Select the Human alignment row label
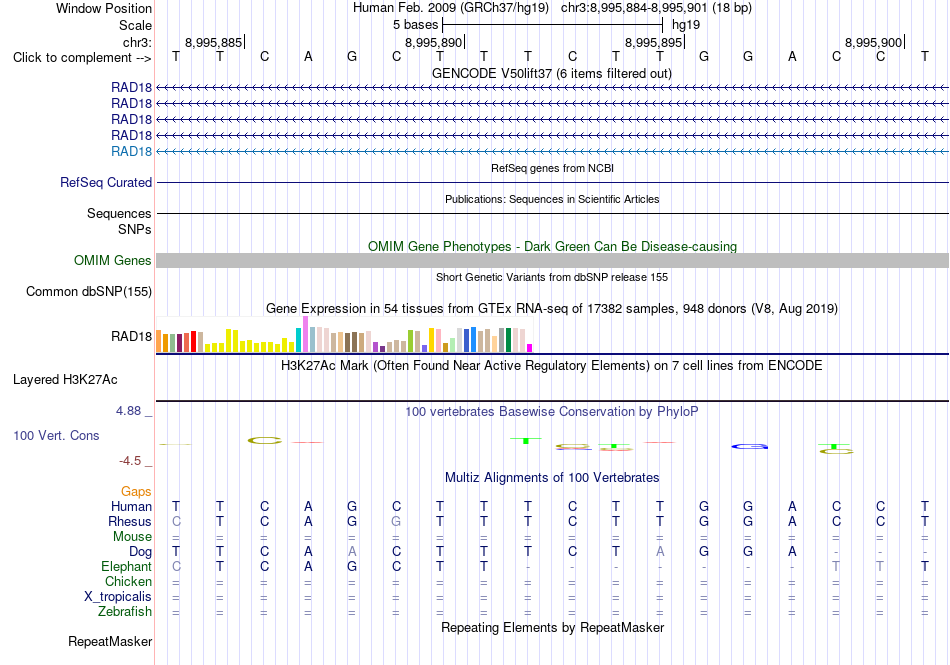 tap(131, 506)
